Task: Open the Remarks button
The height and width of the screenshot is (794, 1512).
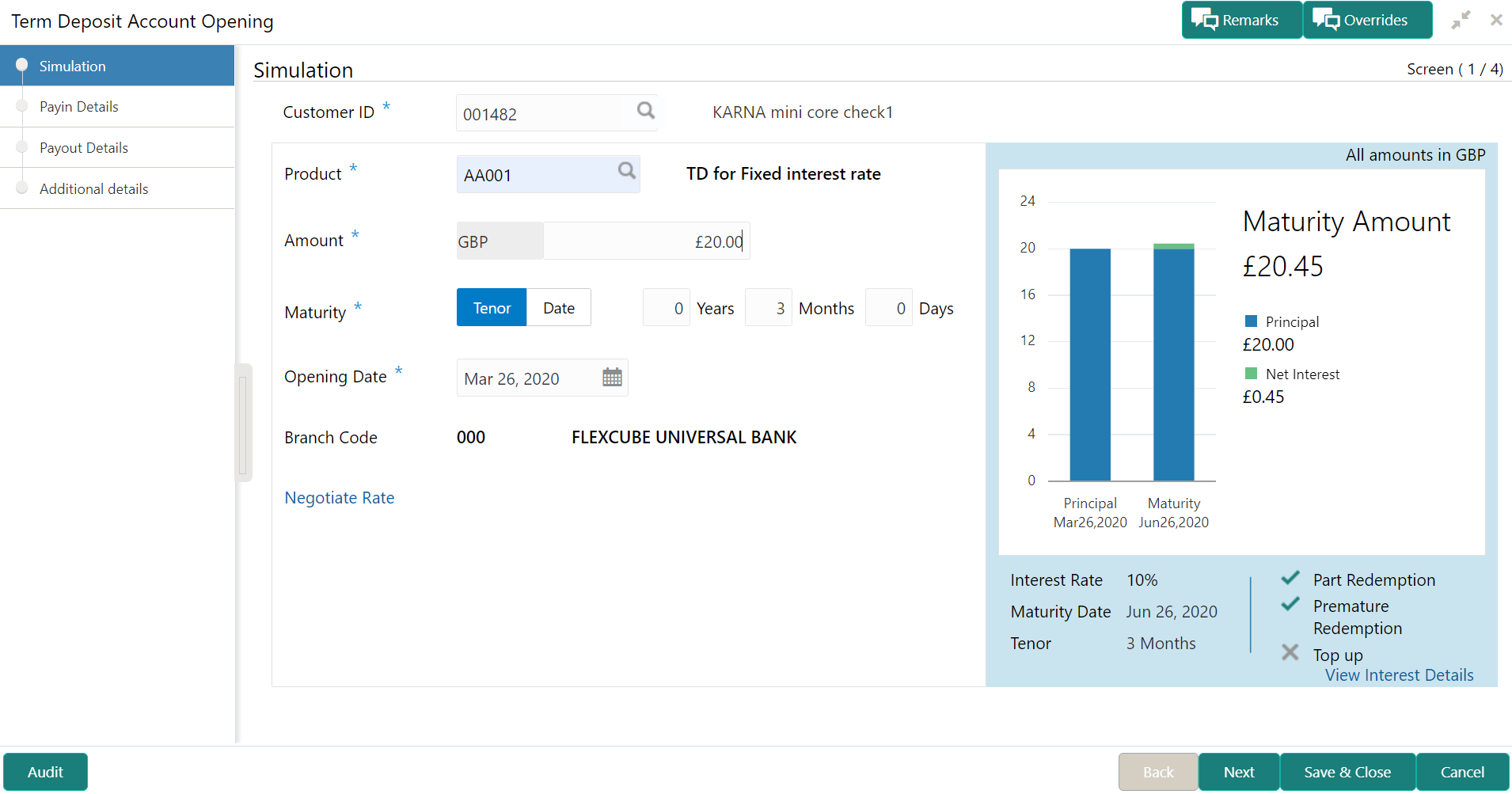Action: (x=1241, y=20)
